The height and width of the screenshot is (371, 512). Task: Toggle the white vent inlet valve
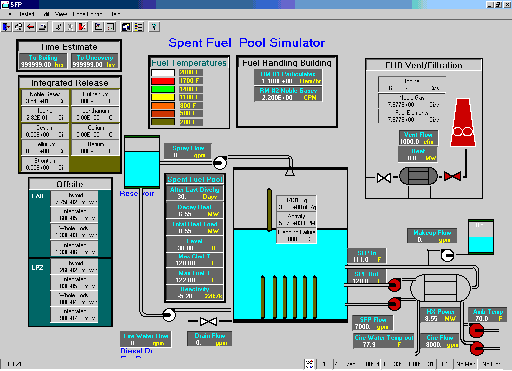tap(384, 178)
